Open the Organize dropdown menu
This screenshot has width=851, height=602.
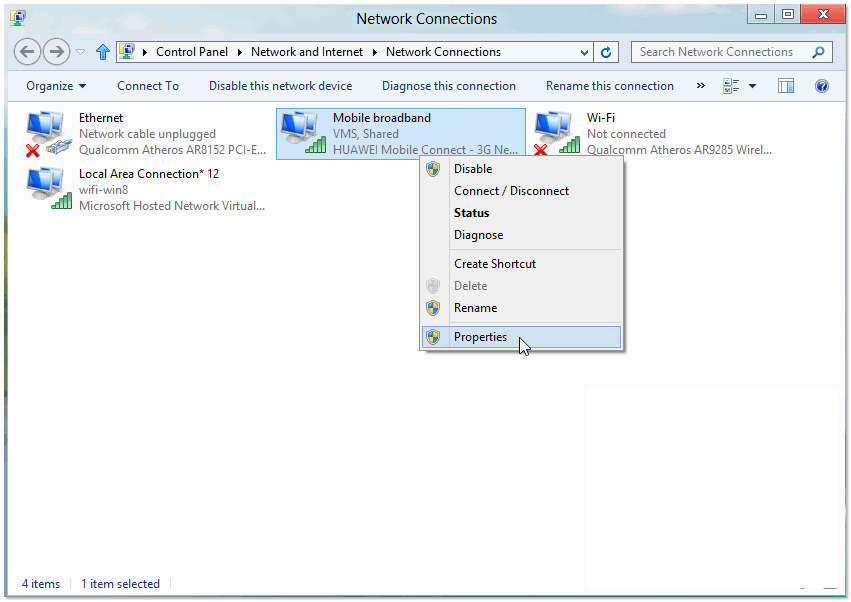[56, 86]
